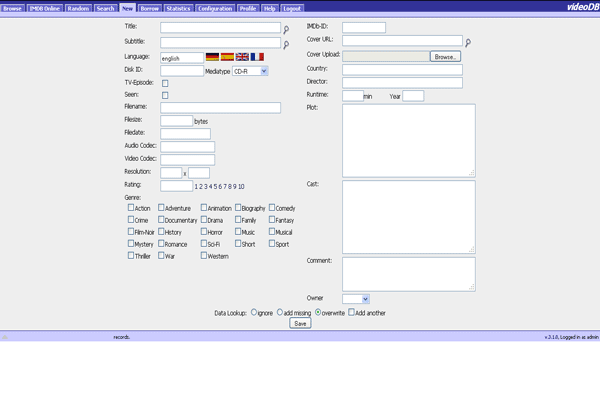The height and width of the screenshot is (400, 600).
Task: Click the German flag language icon
Action: [212, 58]
